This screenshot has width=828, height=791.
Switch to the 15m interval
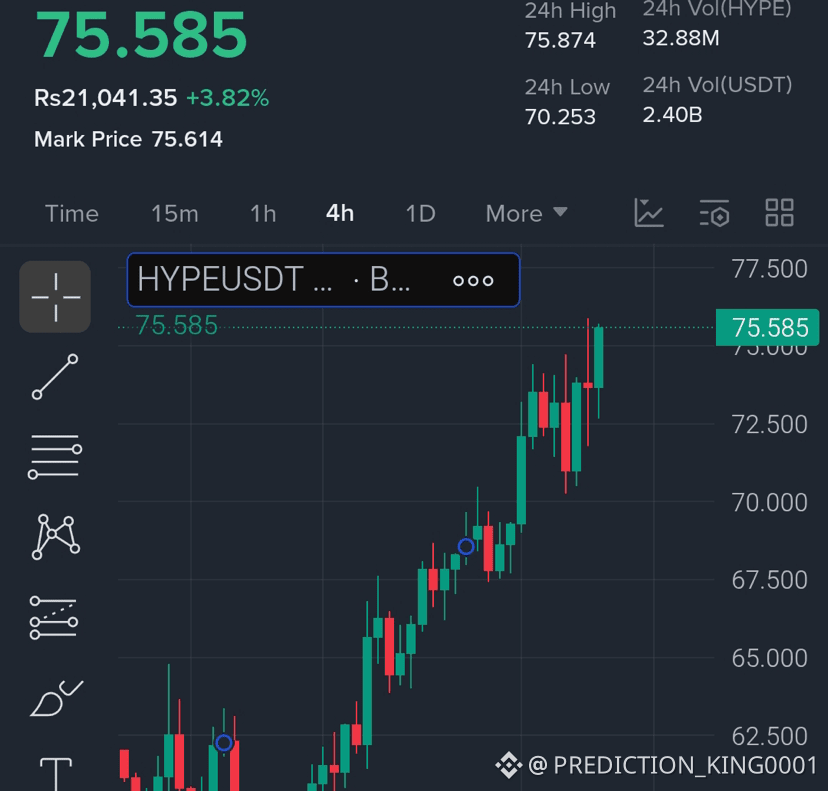[x=175, y=214]
